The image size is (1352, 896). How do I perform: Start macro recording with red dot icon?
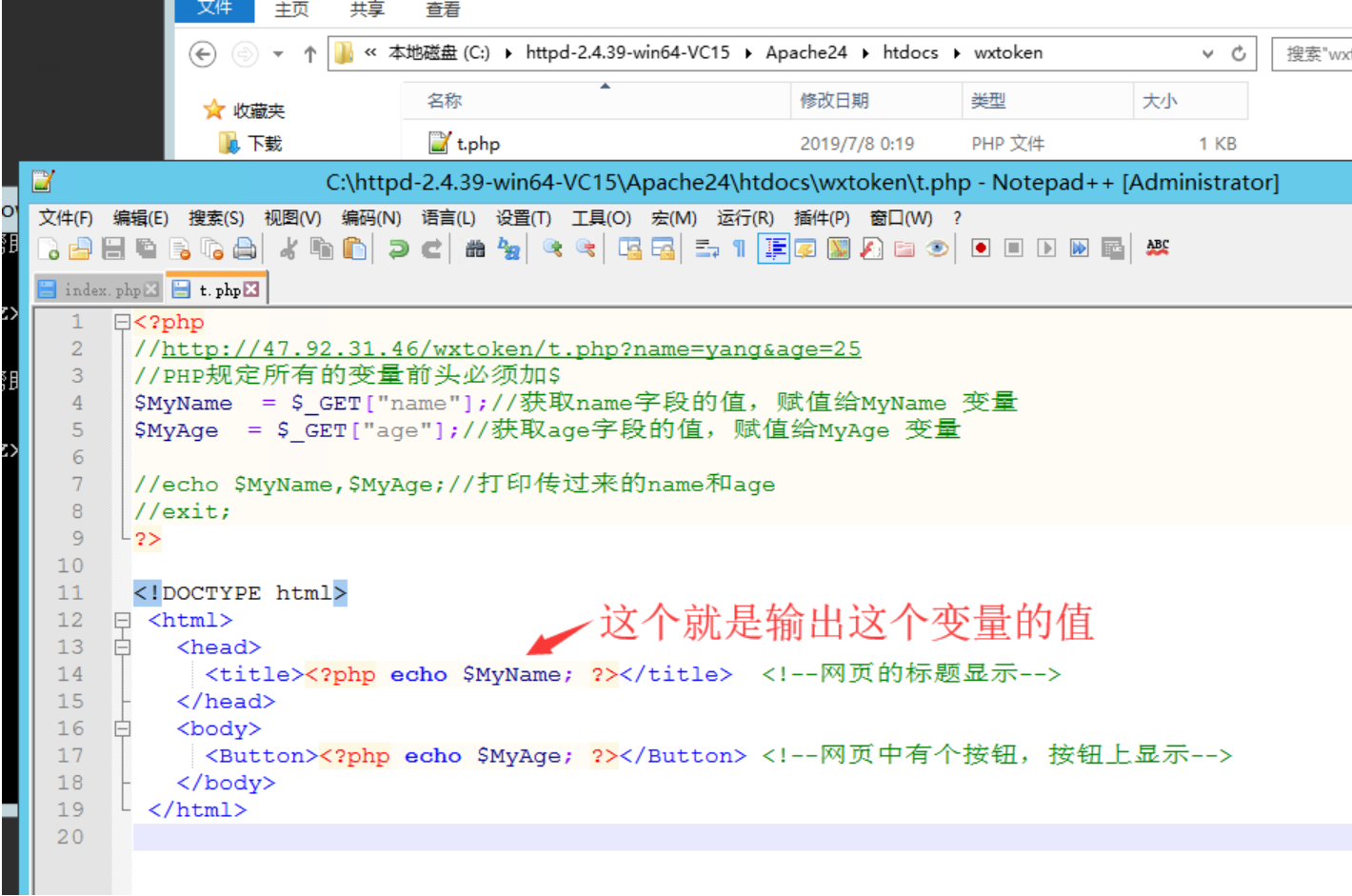coord(981,249)
